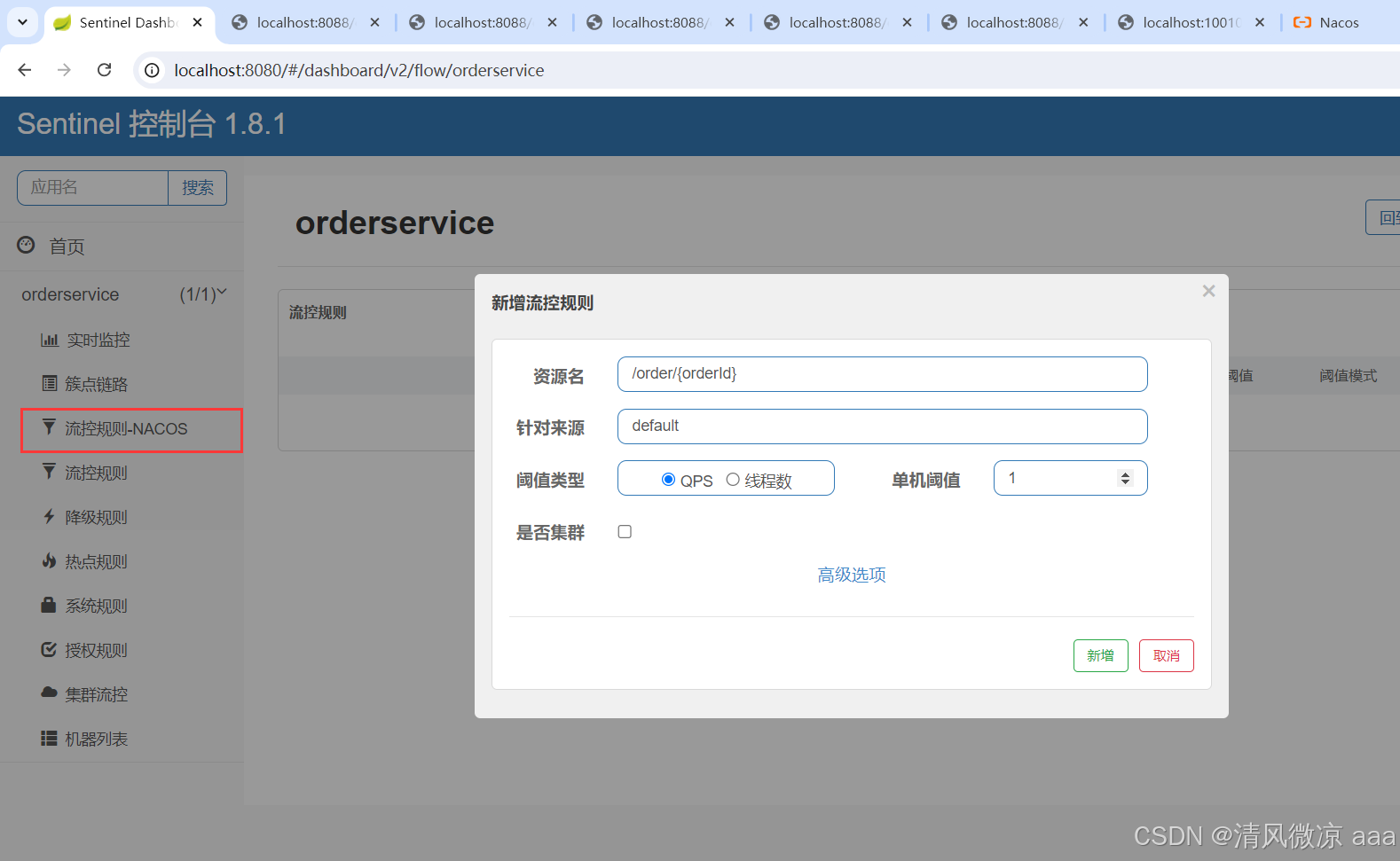The width and height of the screenshot is (1400, 861).
Task: Open 热点规则 menu item
Action: [96, 561]
